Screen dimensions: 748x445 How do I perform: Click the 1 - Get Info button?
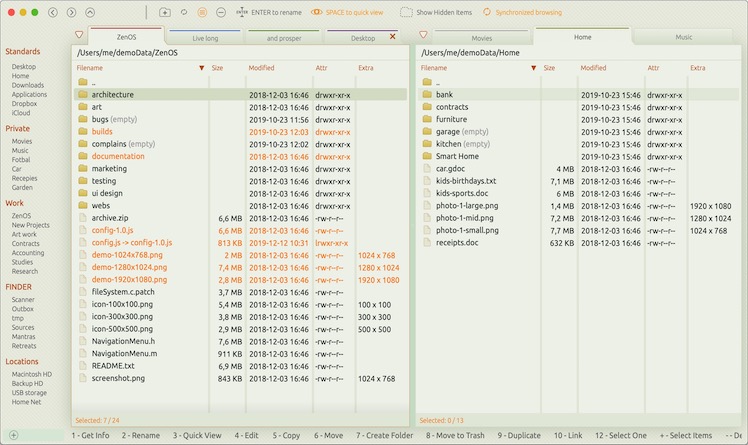[x=90, y=435]
